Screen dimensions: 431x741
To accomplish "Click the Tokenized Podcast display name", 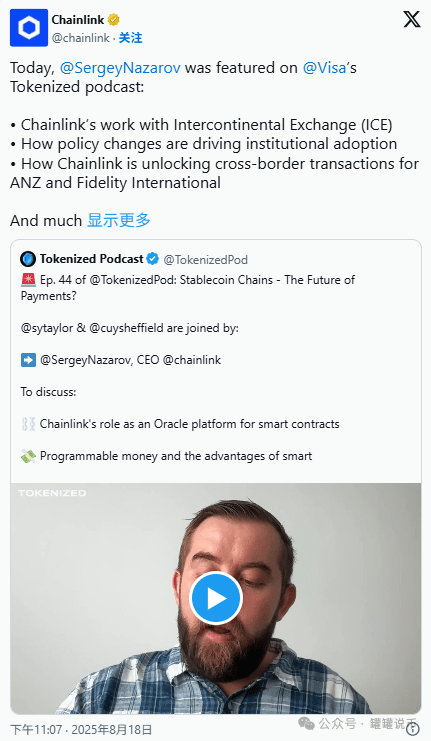I will click(91, 259).
